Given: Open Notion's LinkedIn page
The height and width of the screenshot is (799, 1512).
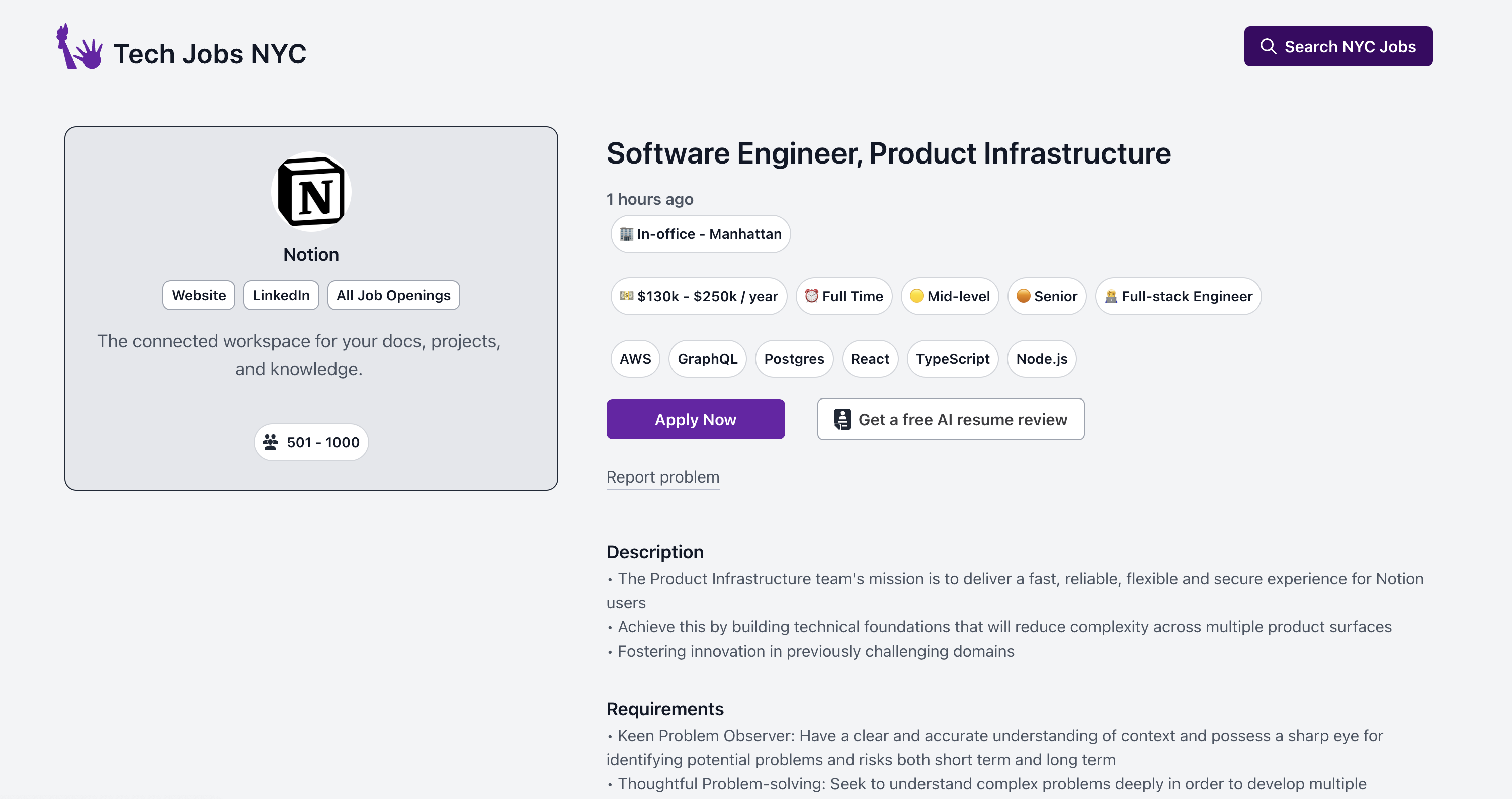Looking at the screenshot, I should 281,295.
